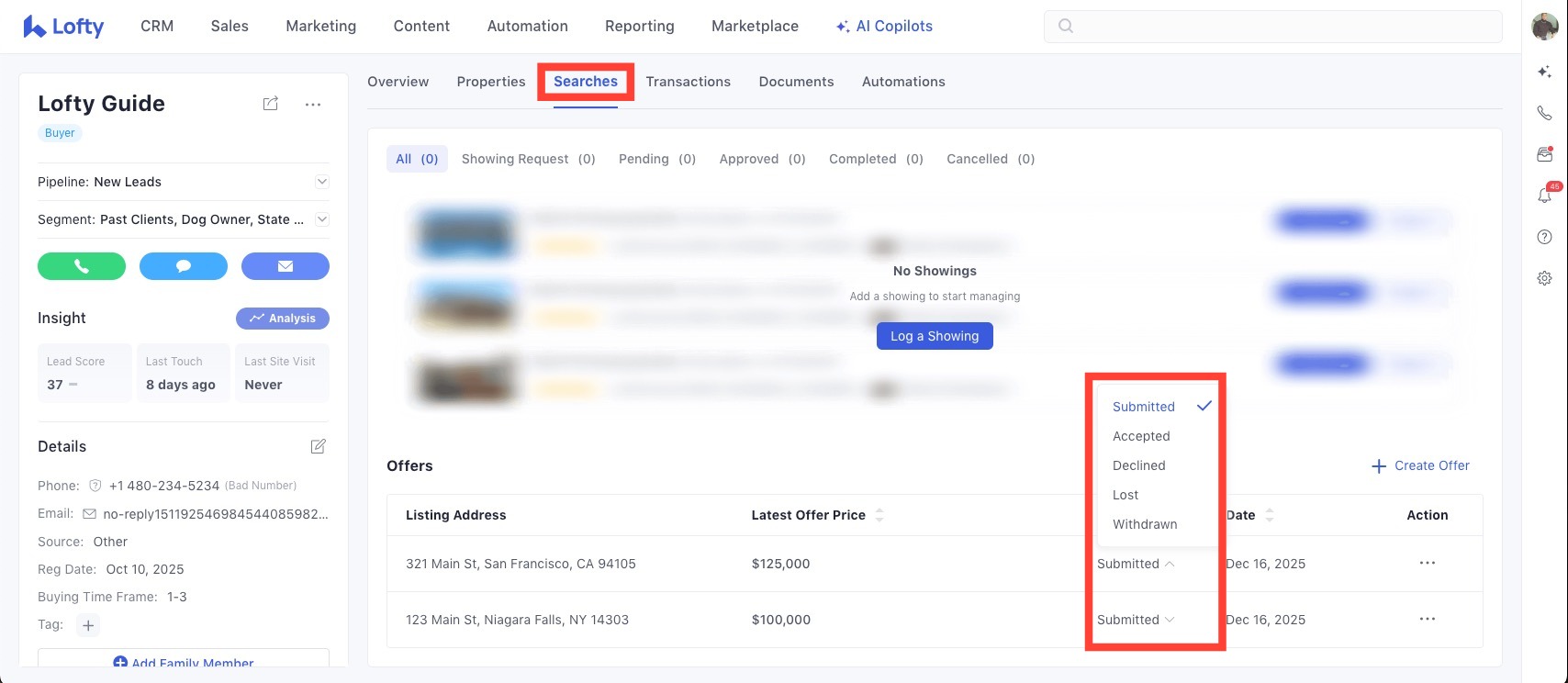
Task: Click the Log a Showing button
Action: click(x=935, y=336)
